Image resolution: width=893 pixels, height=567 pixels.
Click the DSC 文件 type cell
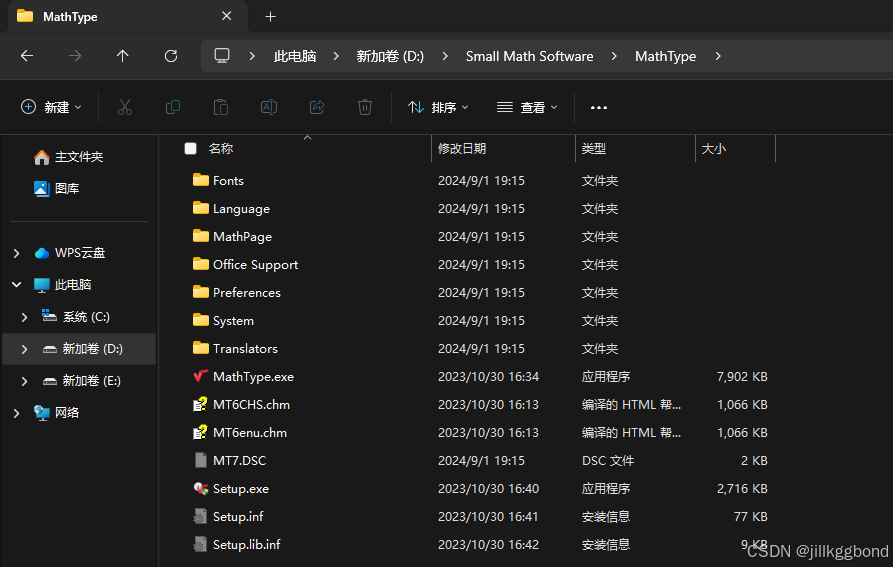608,461
